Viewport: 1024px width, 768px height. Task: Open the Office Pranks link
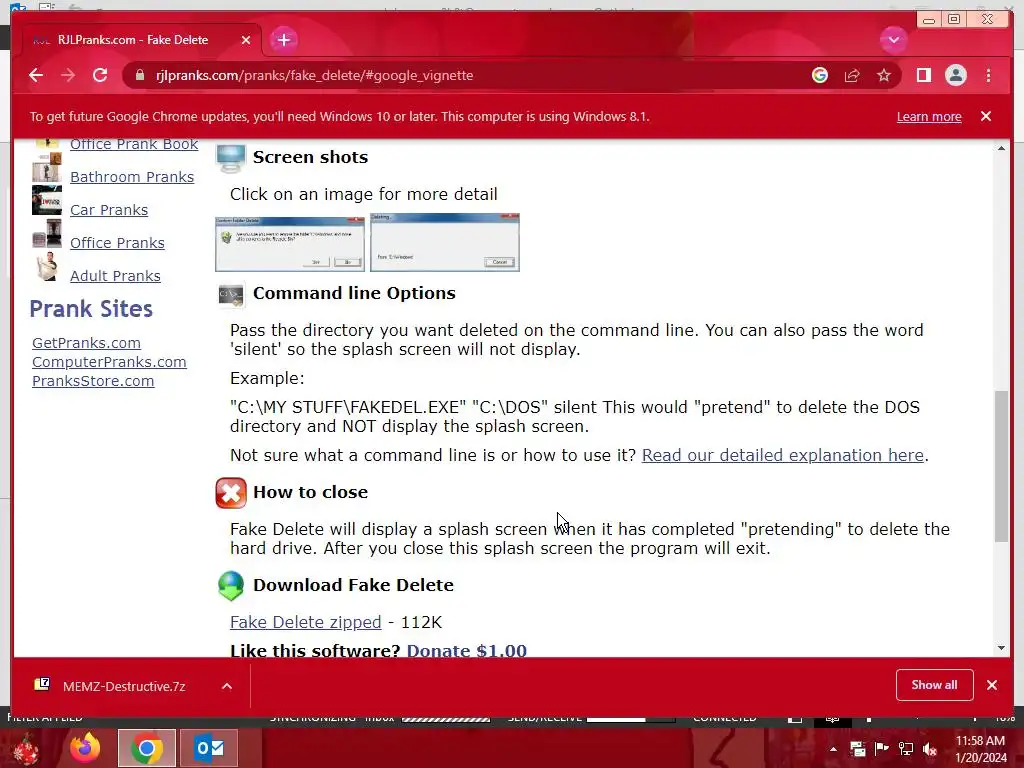pos(118,243)
